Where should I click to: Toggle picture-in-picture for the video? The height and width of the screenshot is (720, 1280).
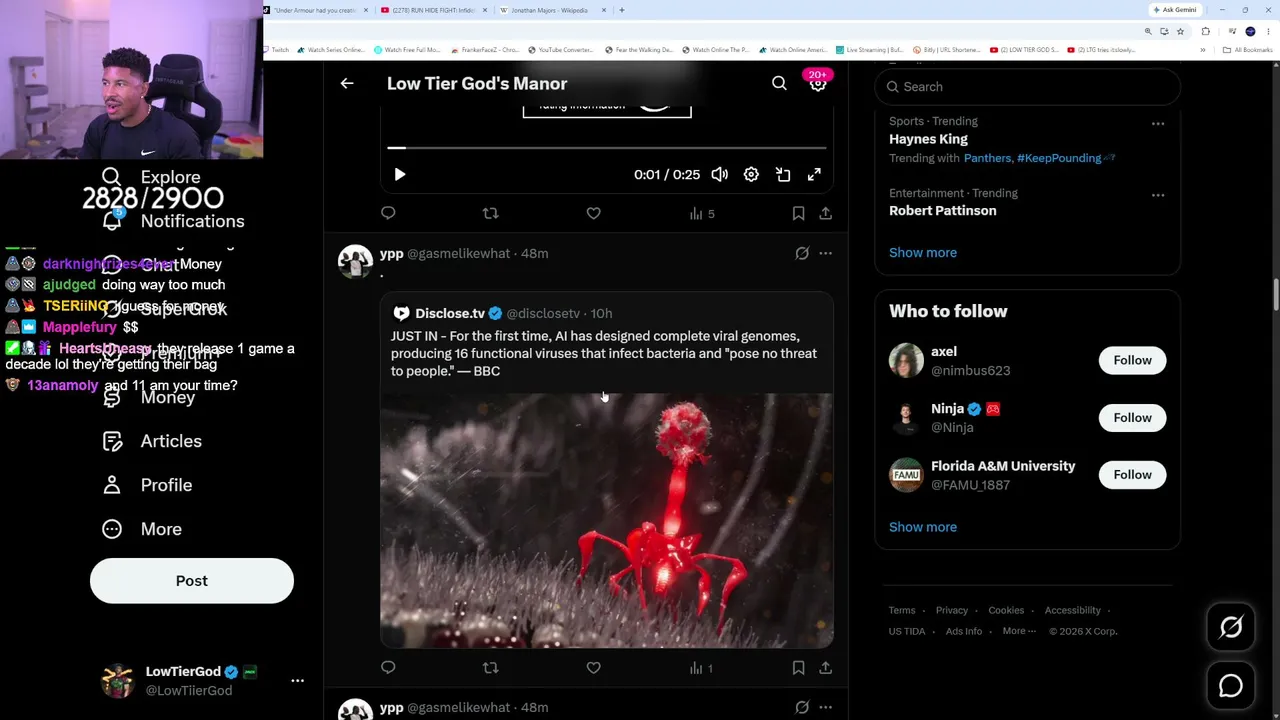(x=783, y=174)
